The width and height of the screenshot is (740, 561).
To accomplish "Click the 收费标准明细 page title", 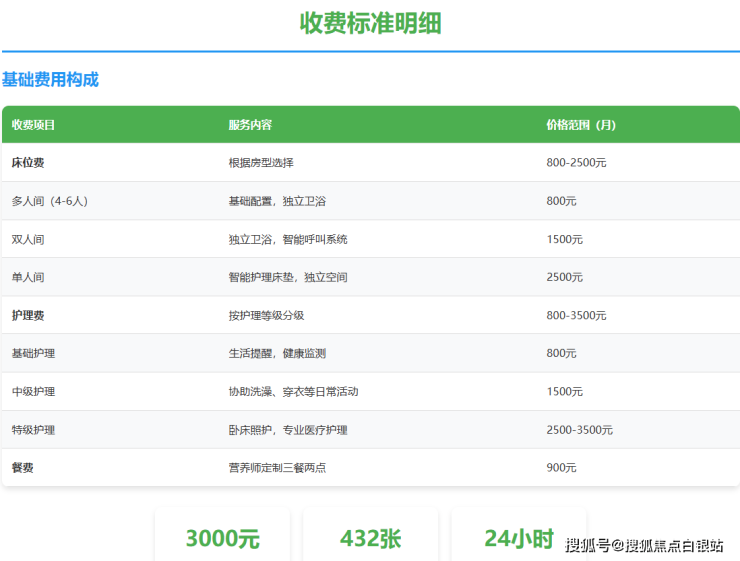I will 370,23.
